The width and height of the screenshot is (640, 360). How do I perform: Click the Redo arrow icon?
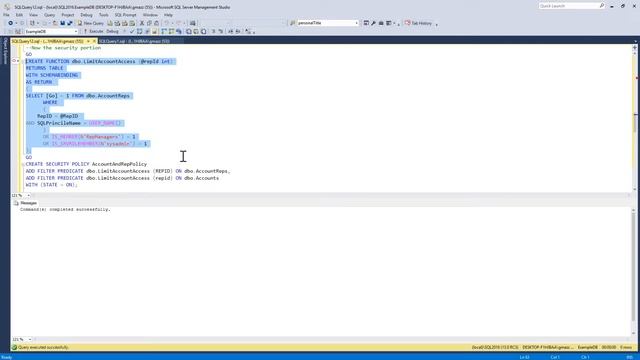[x=179, y=23]
